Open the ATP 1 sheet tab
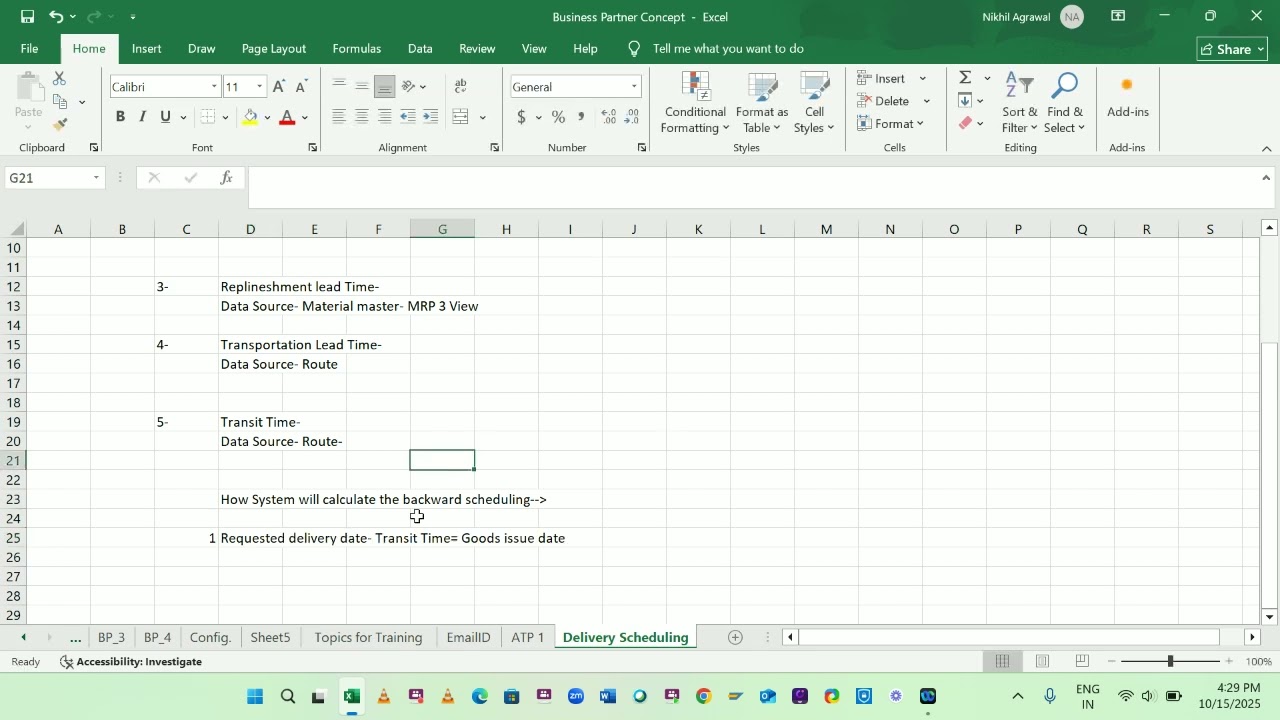 [528, 637]
